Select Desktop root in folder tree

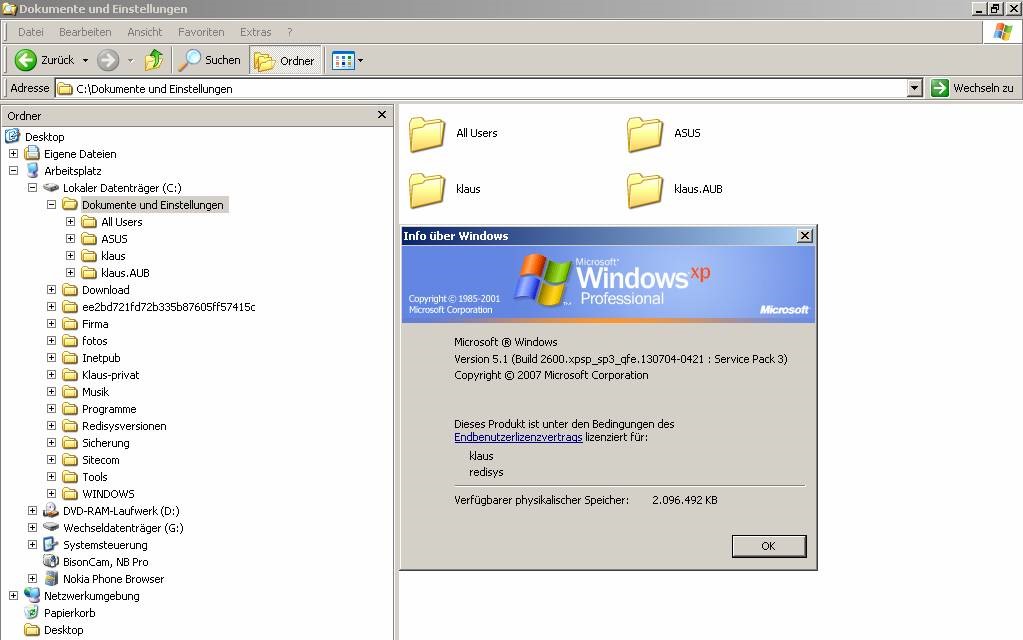[x=44, y=137]
